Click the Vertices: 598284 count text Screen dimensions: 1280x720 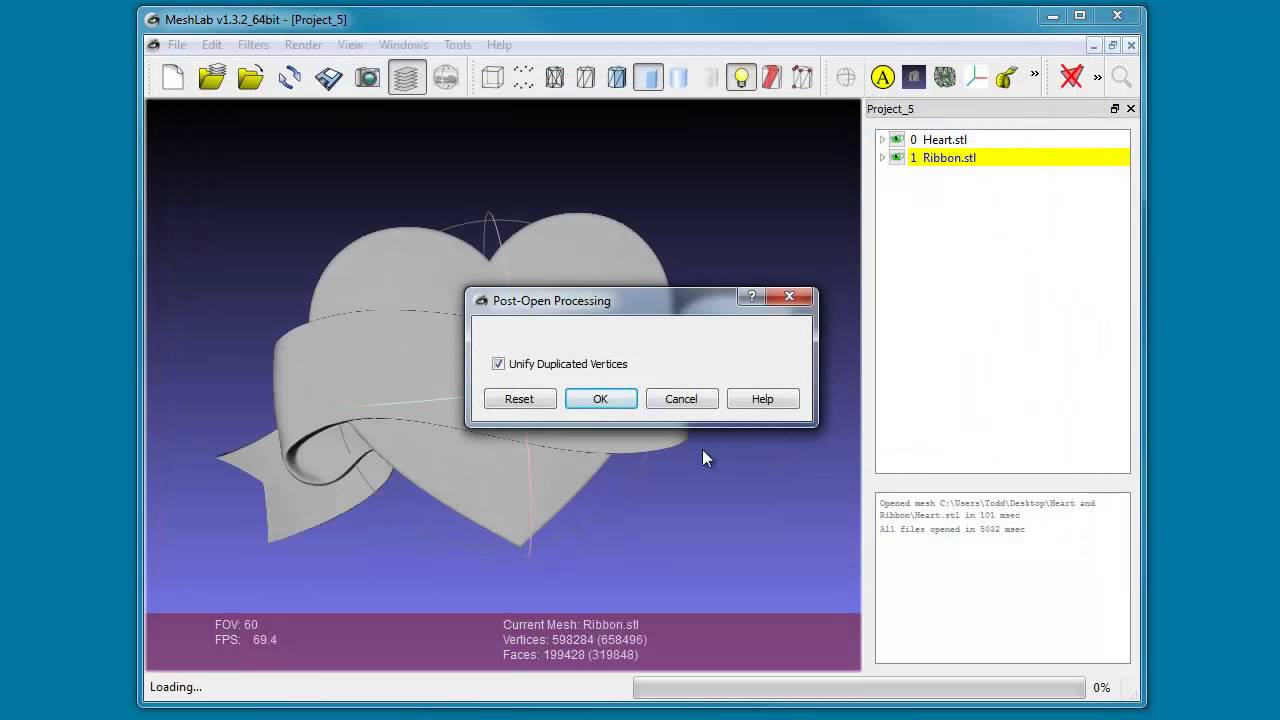pyautogui.click(x=574, y=640)
